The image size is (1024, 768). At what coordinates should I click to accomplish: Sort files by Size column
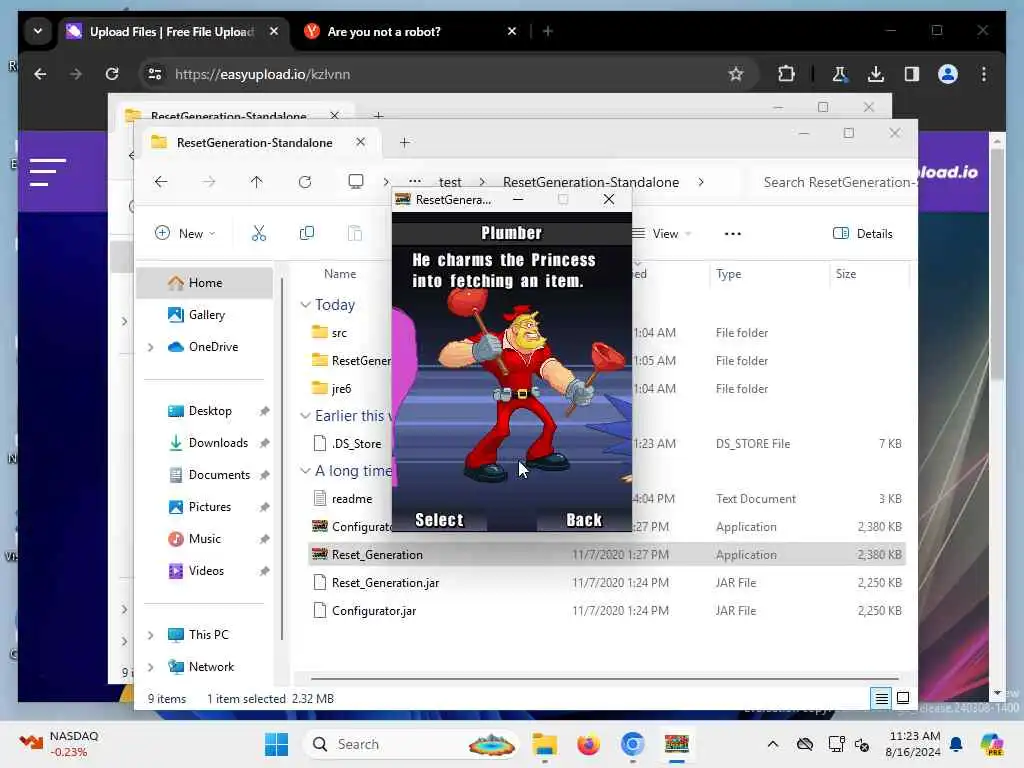[846, 274]
